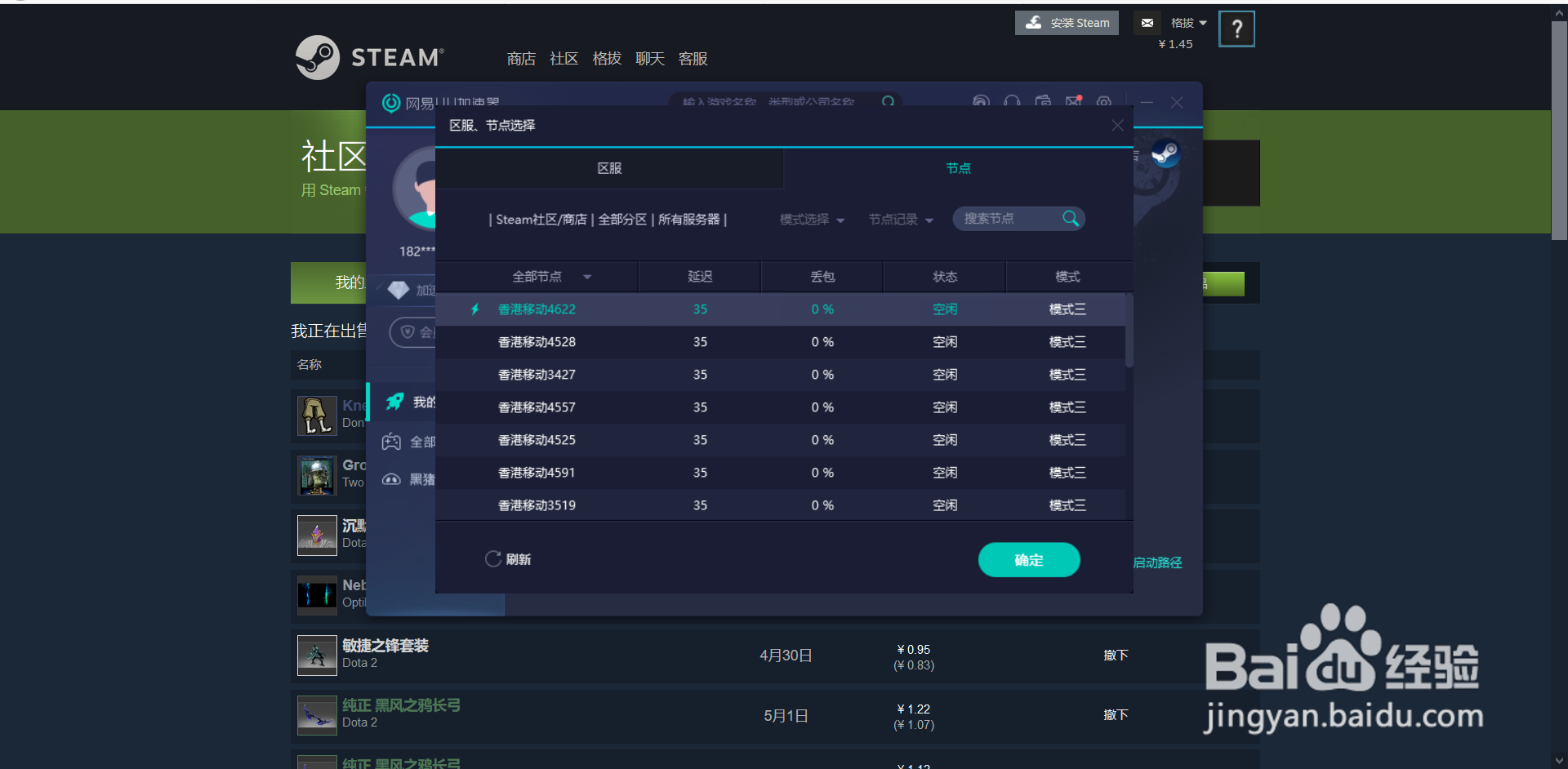
Task: Open the wallet icon in UU title bar
Action: tap(1043, 102)
